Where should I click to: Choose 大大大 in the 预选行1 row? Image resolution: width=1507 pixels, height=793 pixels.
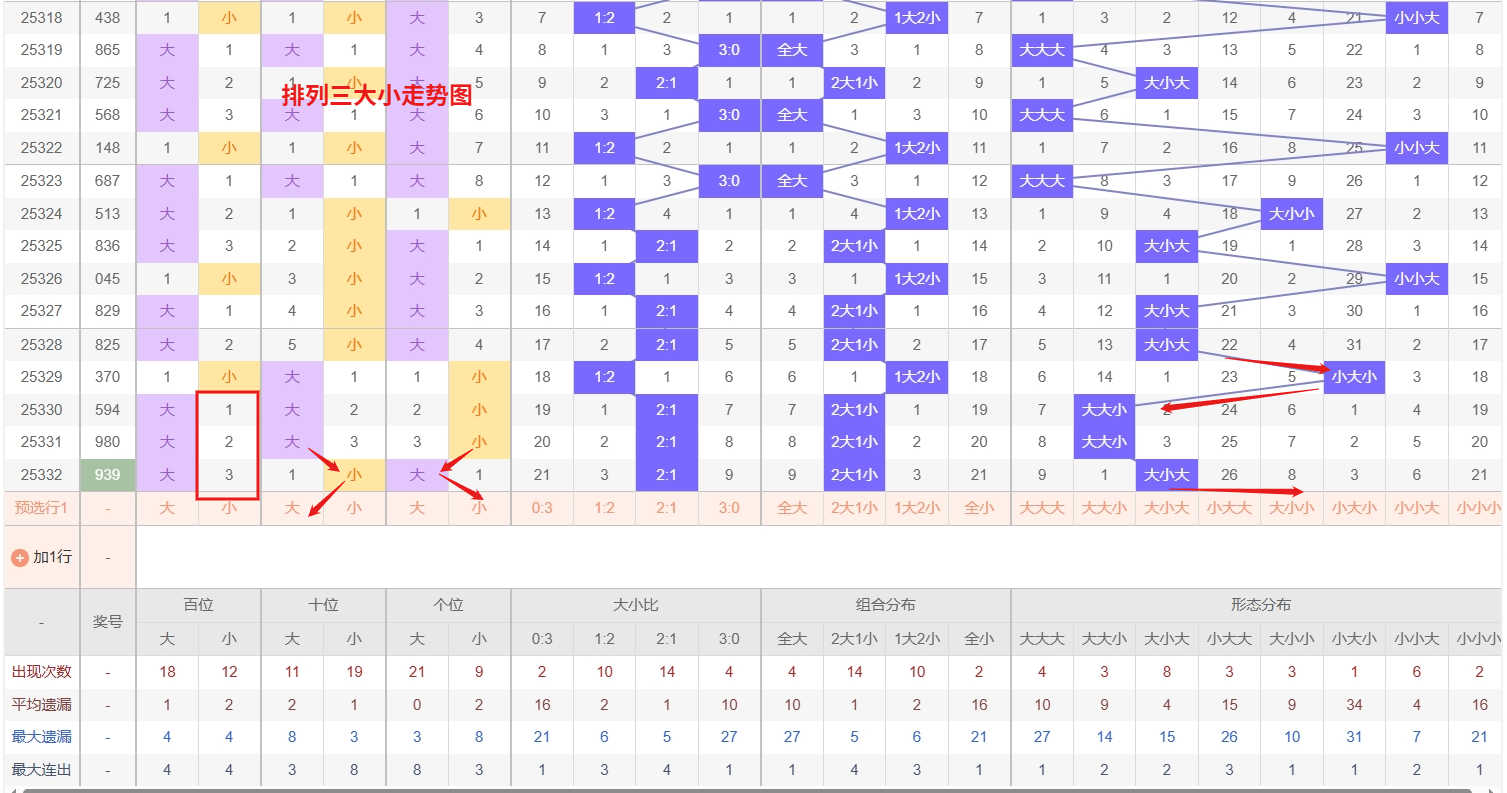click(1042, 508)
